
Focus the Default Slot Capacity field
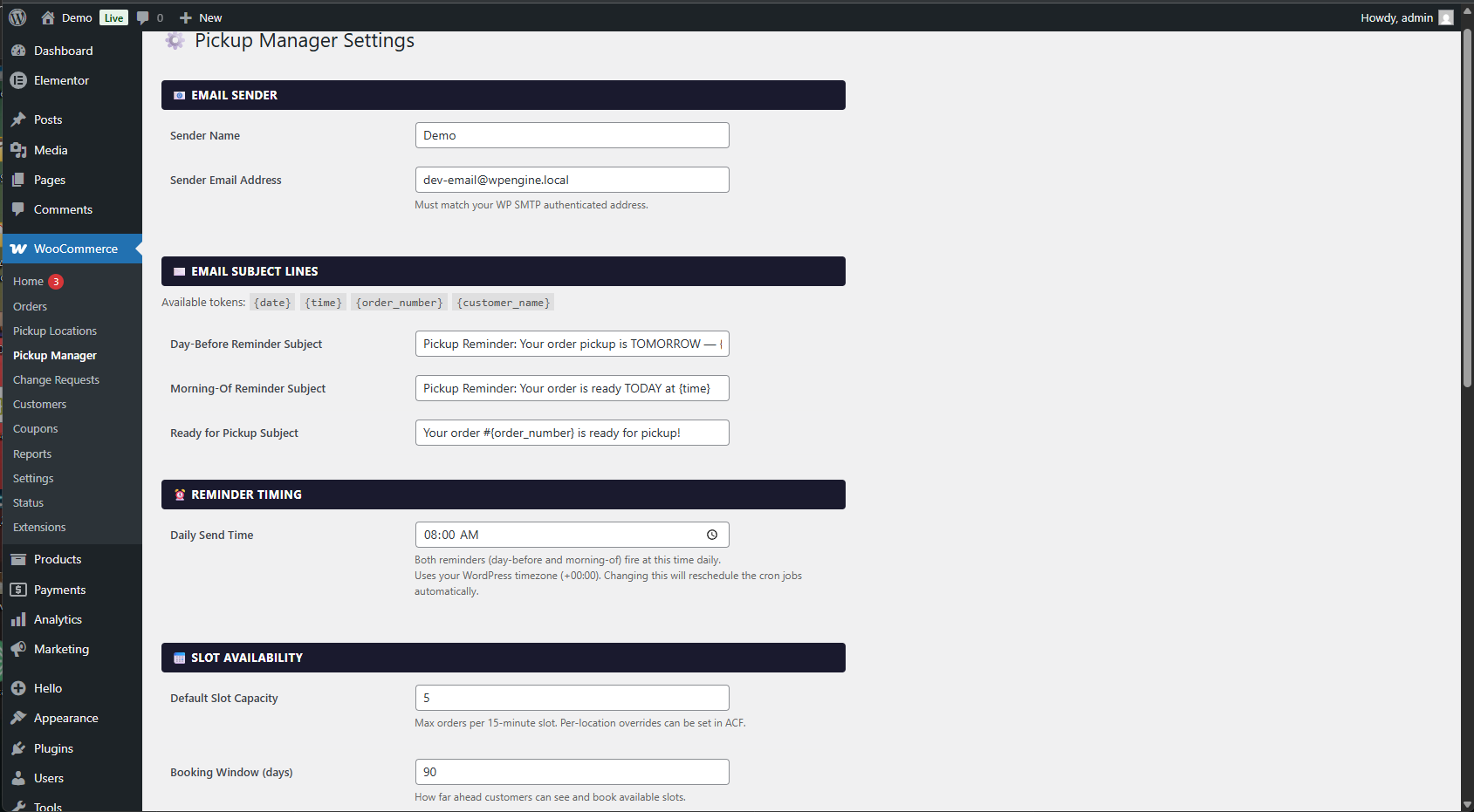(x=572, y=698)
